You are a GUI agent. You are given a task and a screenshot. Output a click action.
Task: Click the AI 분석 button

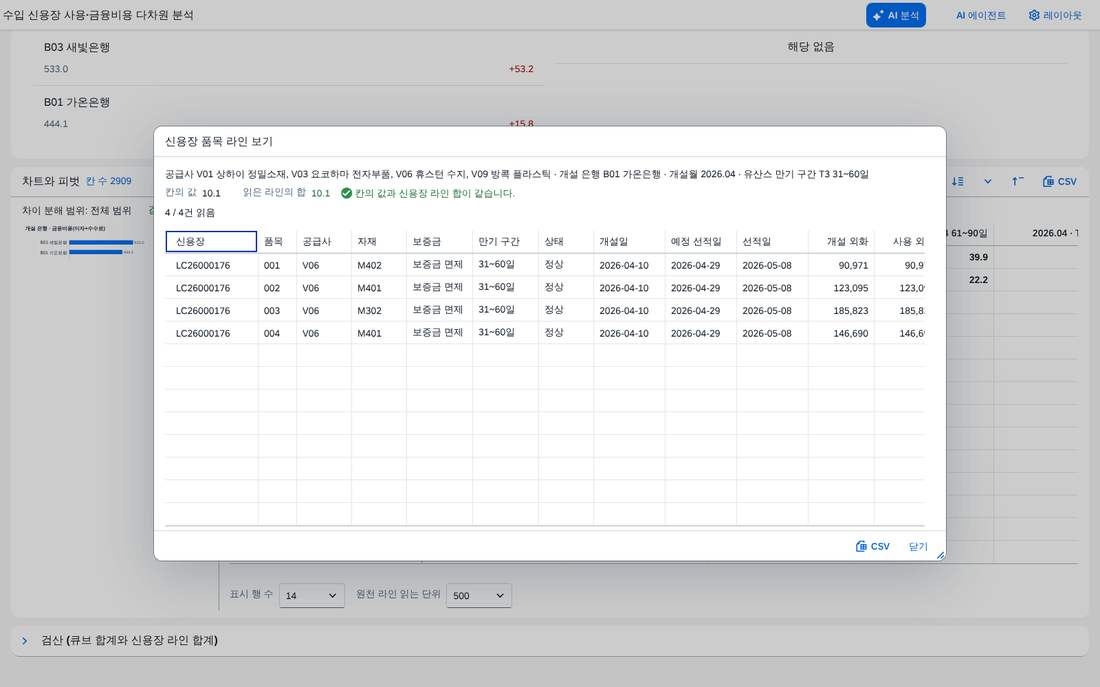tap(895, 15)
